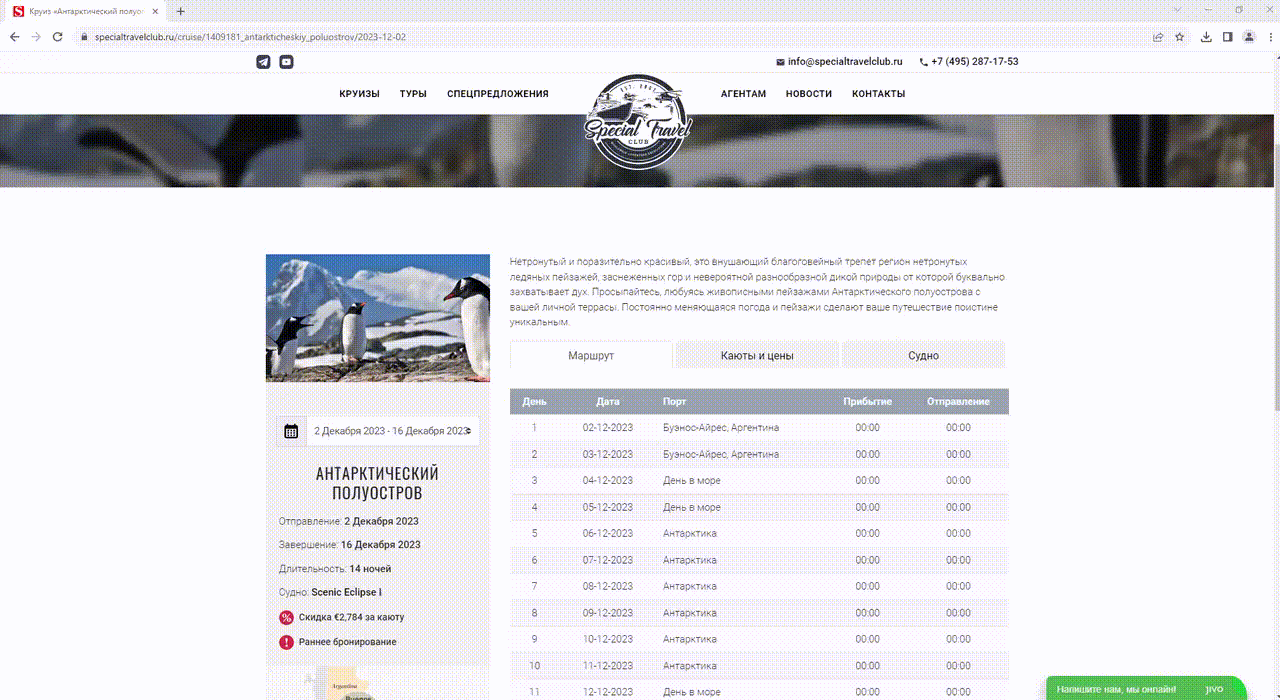Click the АНТАРКТИЧЕСКИЙ ПОЛУОСТРОВ cruise title
1280x700 pixels.
point(378,483)
